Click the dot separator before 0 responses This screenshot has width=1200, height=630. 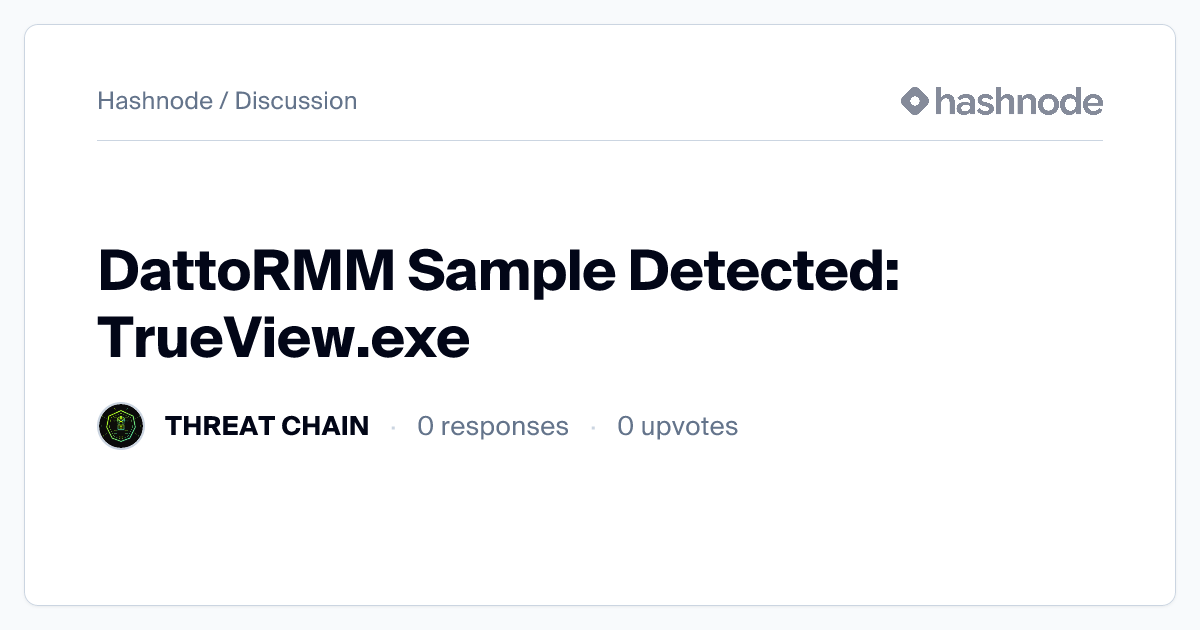(393, 427)
